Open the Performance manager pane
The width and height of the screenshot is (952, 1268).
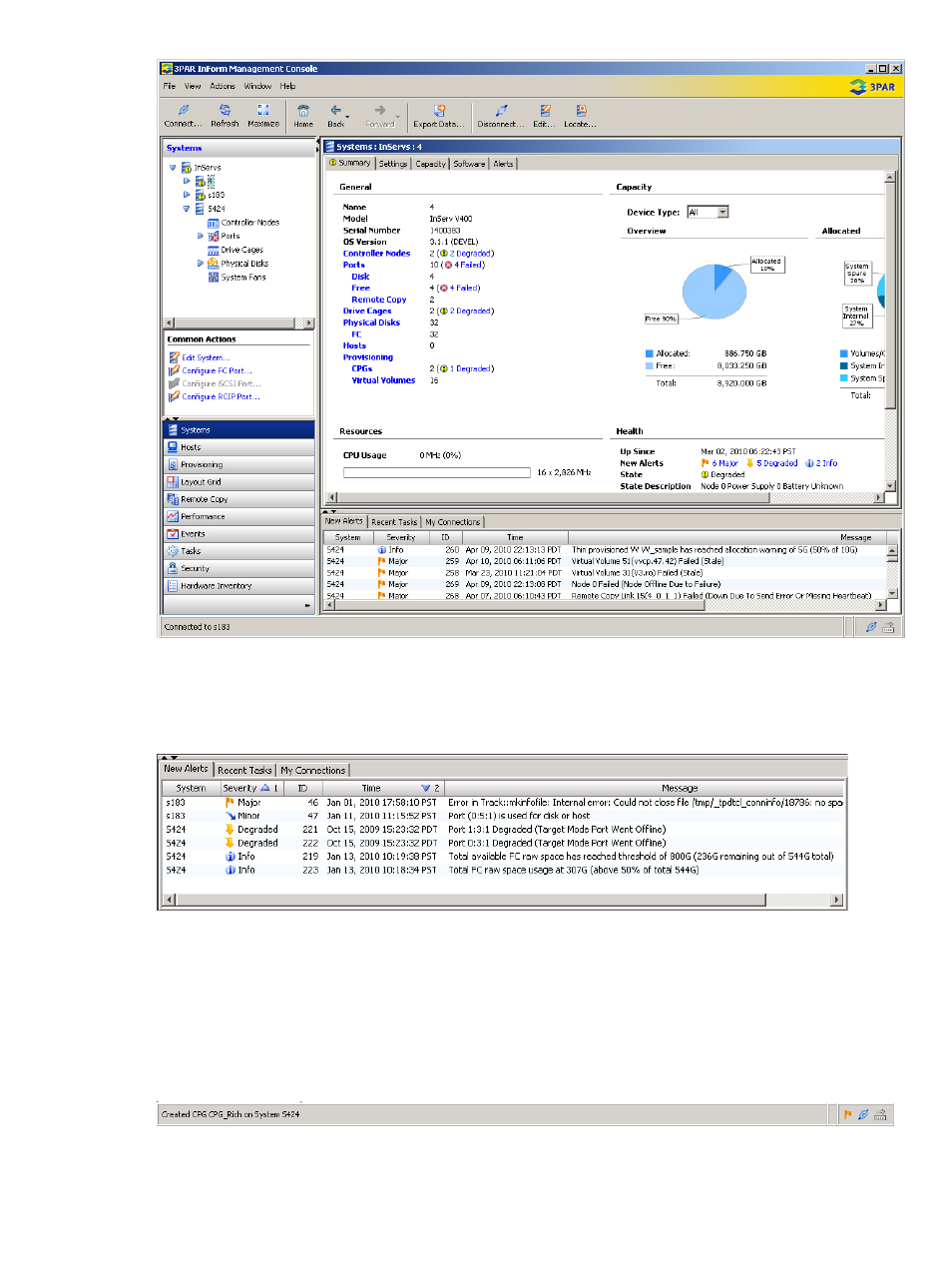click(238, 516)
